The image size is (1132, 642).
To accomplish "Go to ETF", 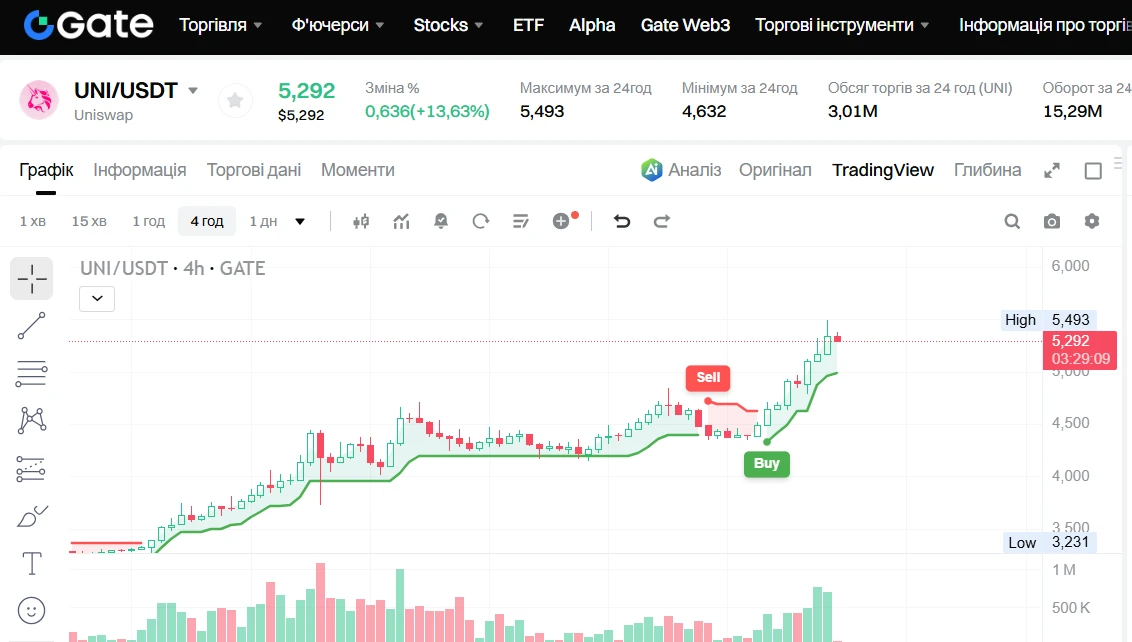I will point(528,25).
